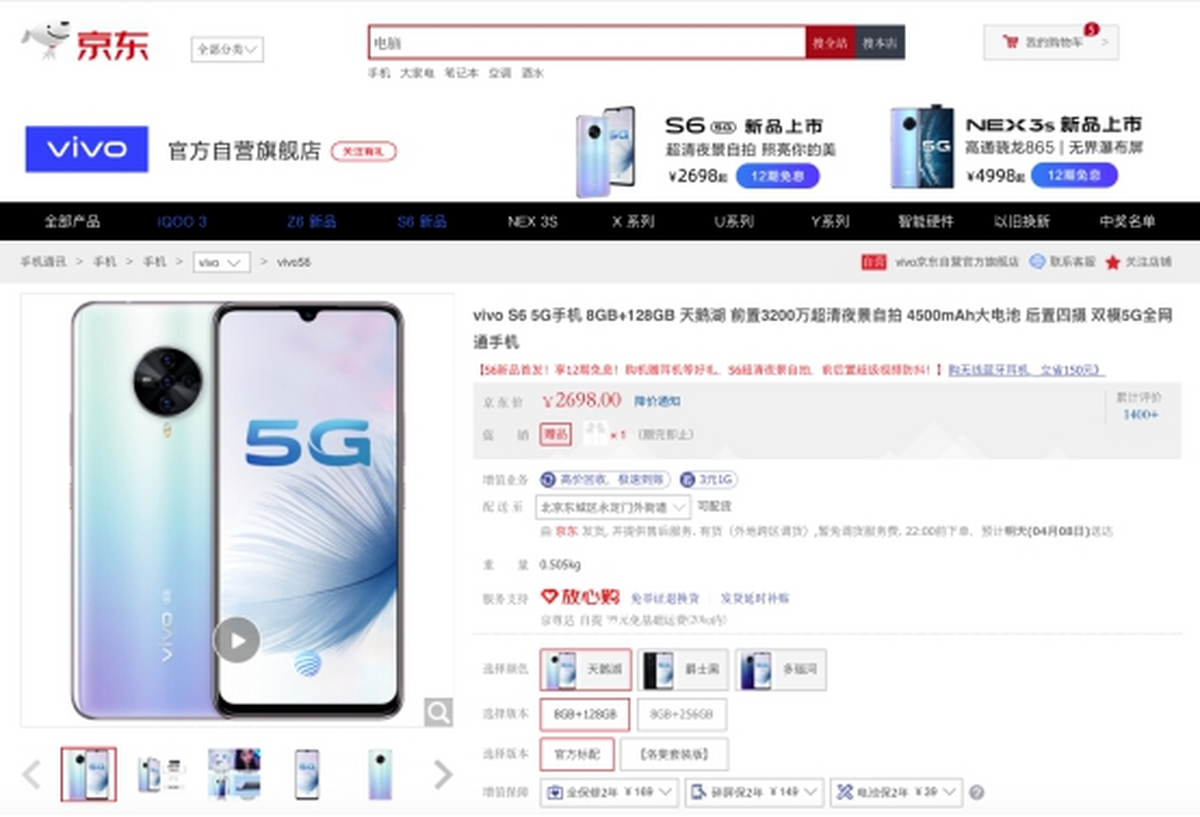Open the NEX 3S menu tab
This screenshot has height=817, width=1200.
532,222
